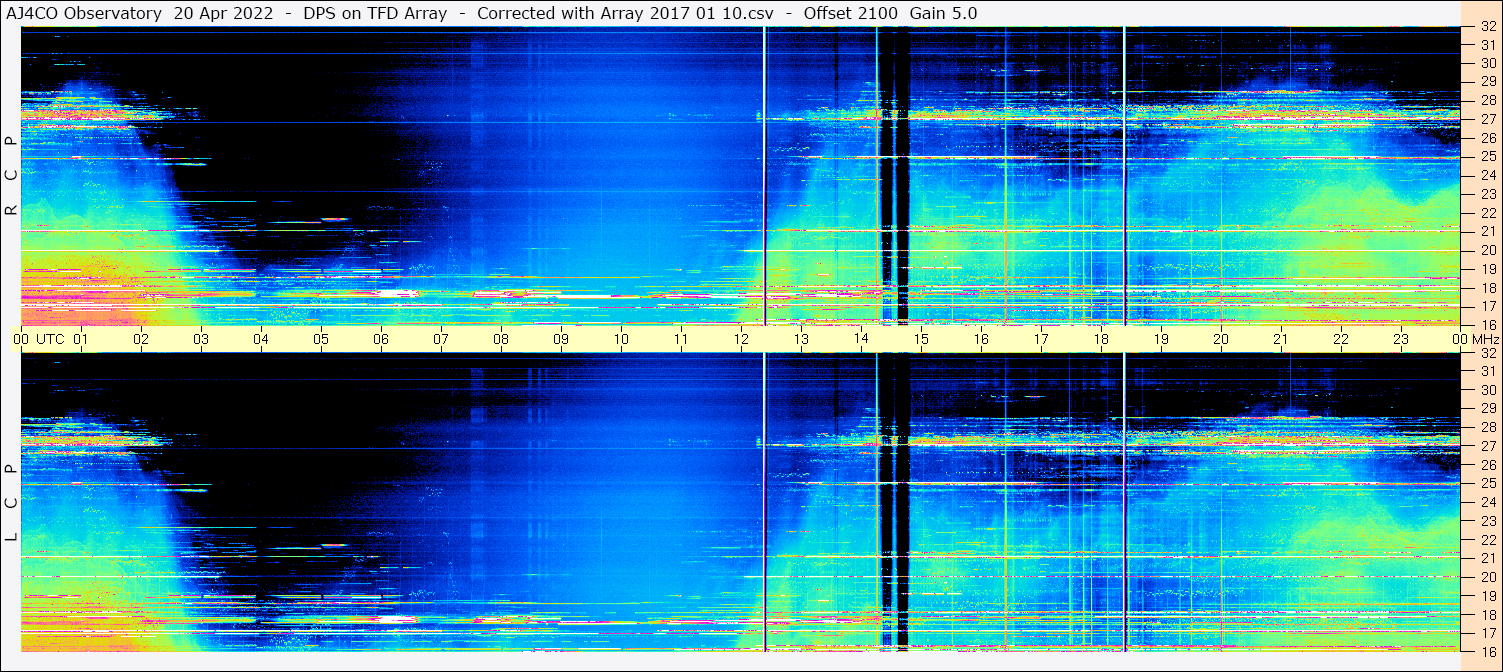Click the 31 MHz label of the LCP panel
This screenshot has width=1503, height=672.
[x=1488, y=371]
